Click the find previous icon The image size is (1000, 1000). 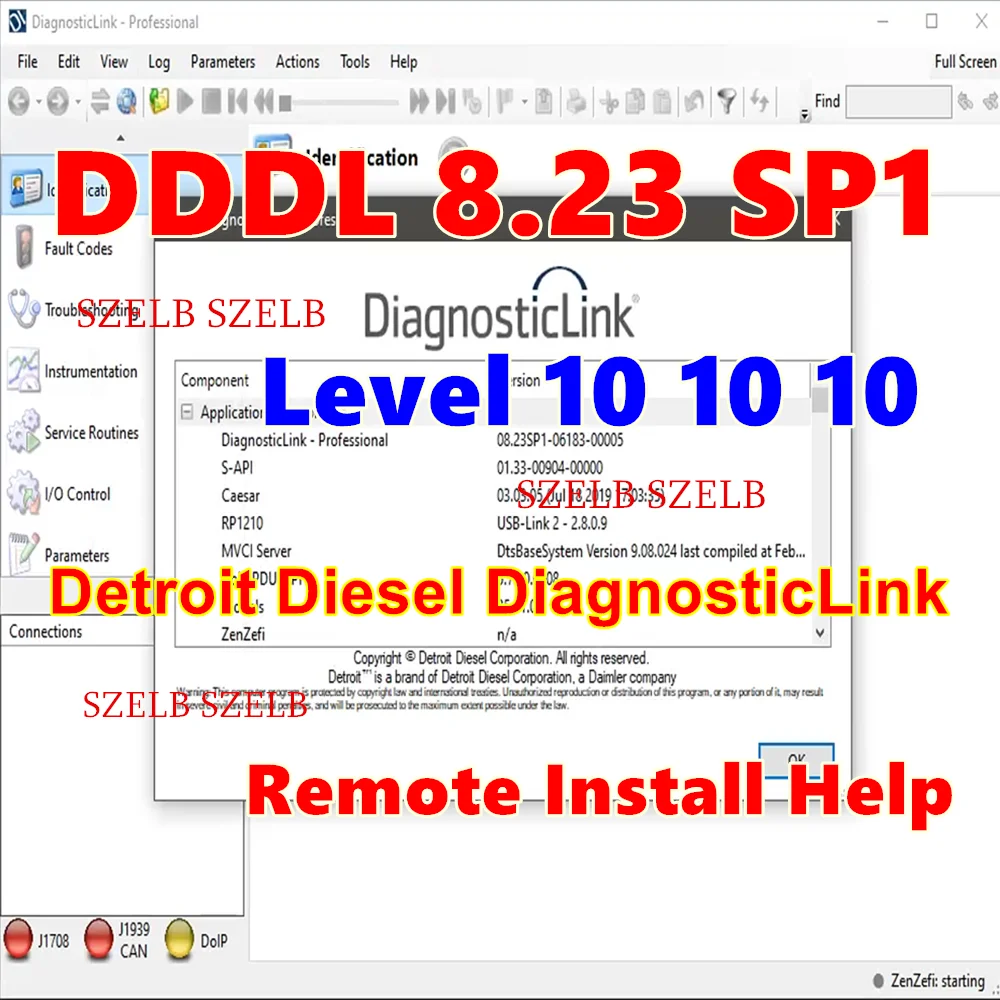pyautogui.click(x=966, y=101)
